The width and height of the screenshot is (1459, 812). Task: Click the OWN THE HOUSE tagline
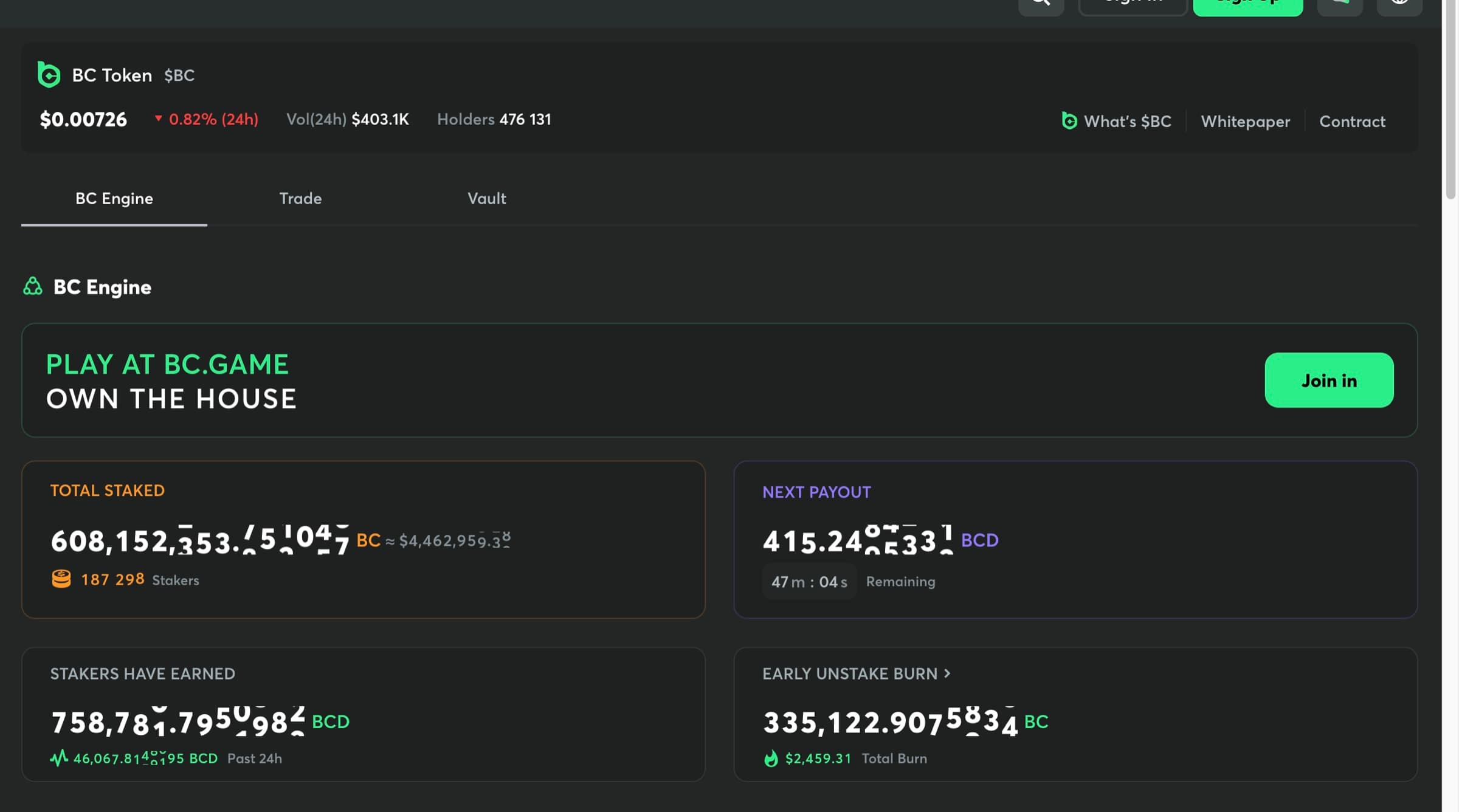[x=171, y=399]
